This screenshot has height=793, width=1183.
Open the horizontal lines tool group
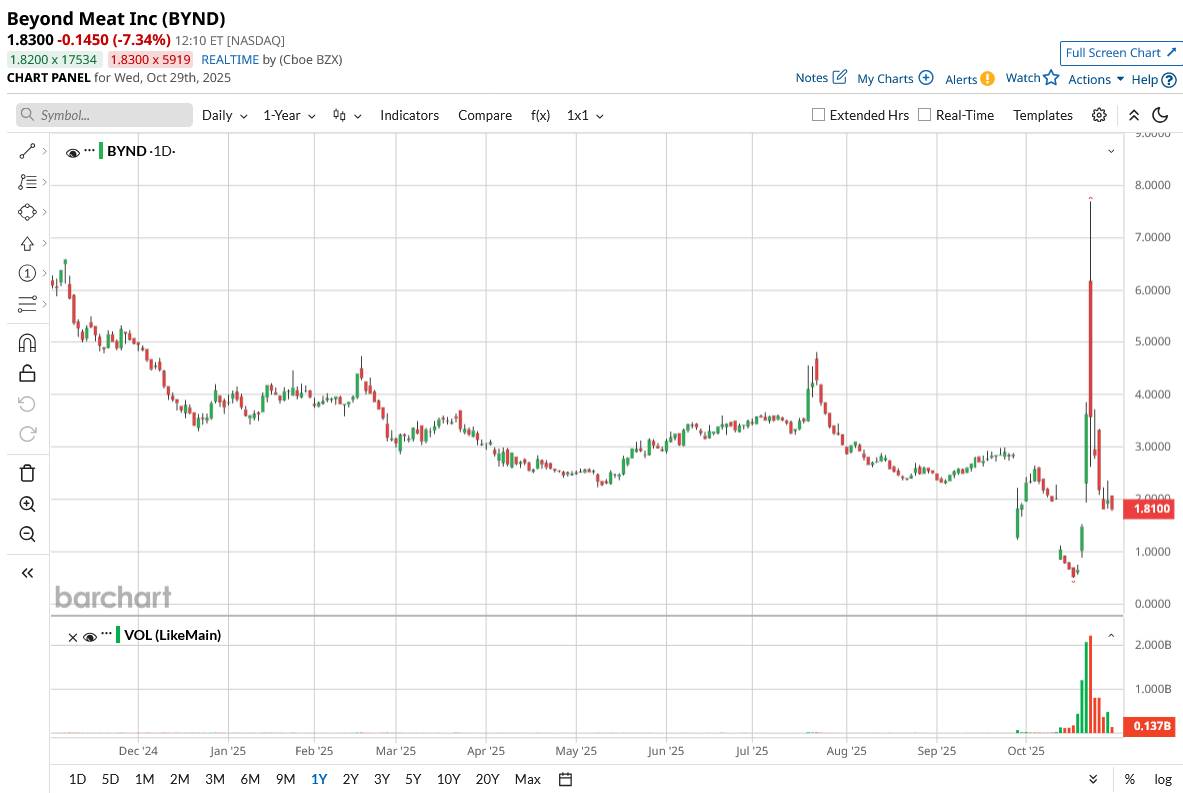pyautogui.click(x=27, y=304)
